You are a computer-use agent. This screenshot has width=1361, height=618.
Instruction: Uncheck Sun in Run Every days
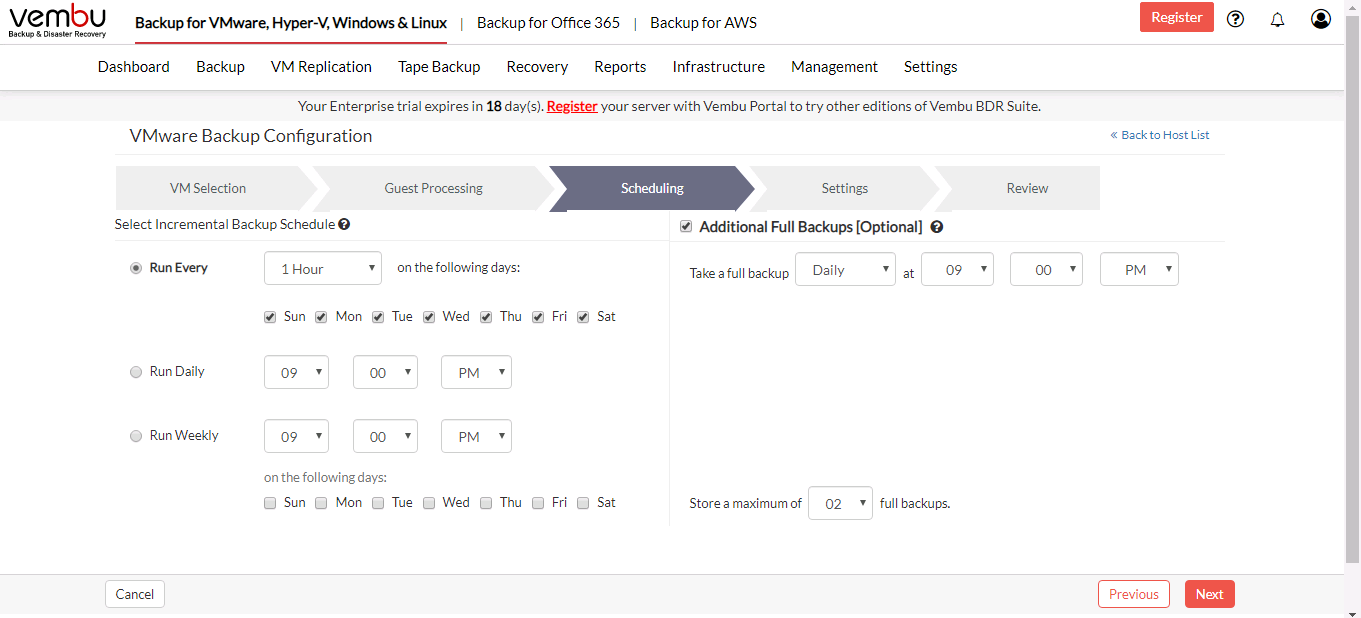(x=270, y=317)
